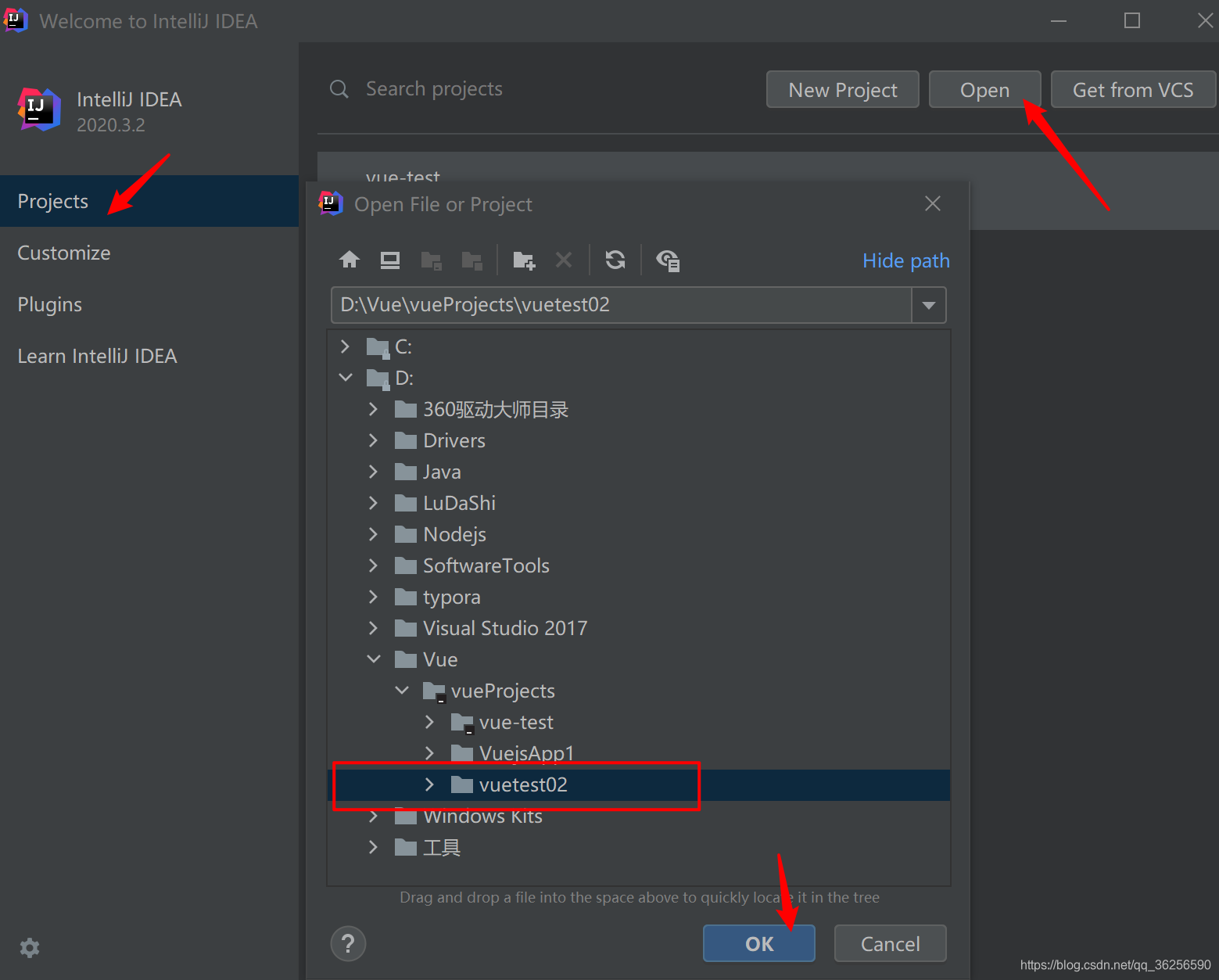
Task: Open the Learn IntelliJ IDEA tab
Action: pos(149,356)
